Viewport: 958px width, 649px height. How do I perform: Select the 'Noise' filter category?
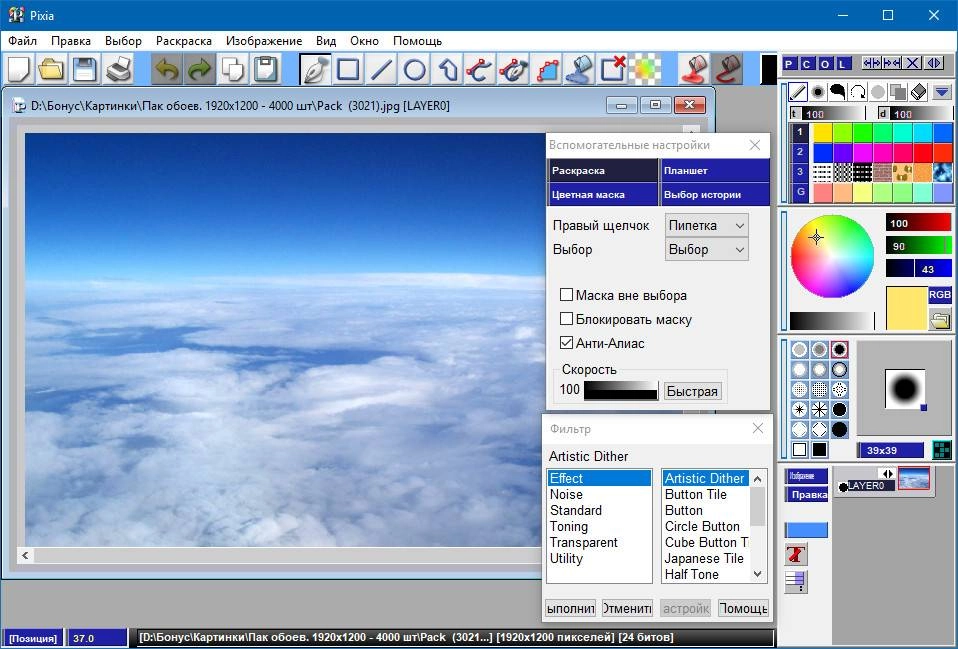tap(599, 494)
